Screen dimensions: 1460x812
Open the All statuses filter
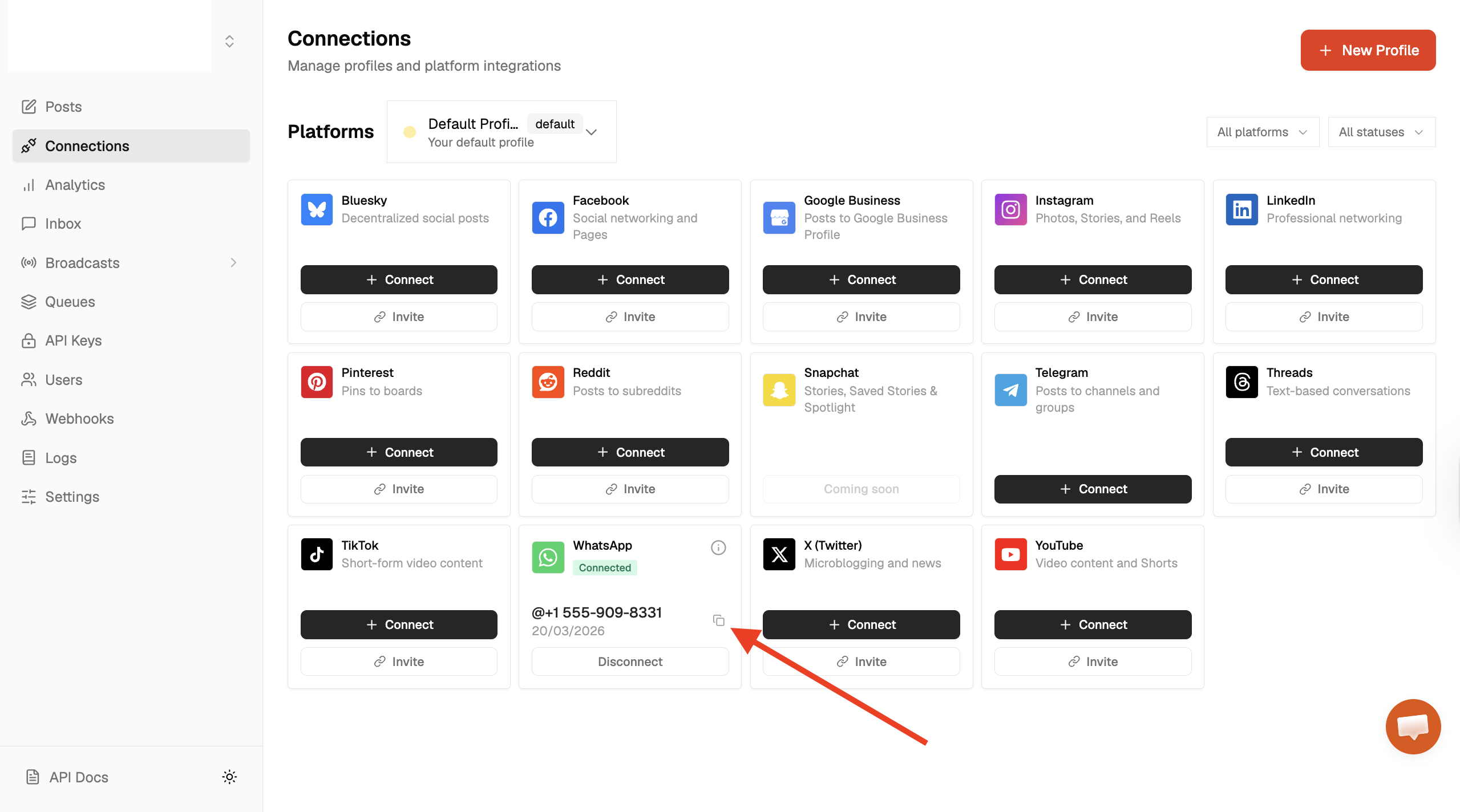click(1381, 132)
